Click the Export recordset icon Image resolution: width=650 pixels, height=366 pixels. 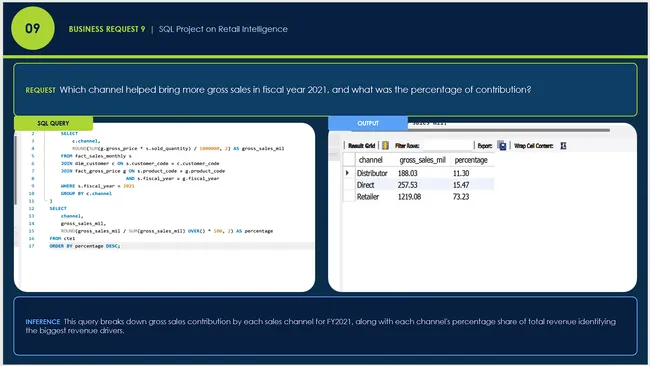(502, 145)
